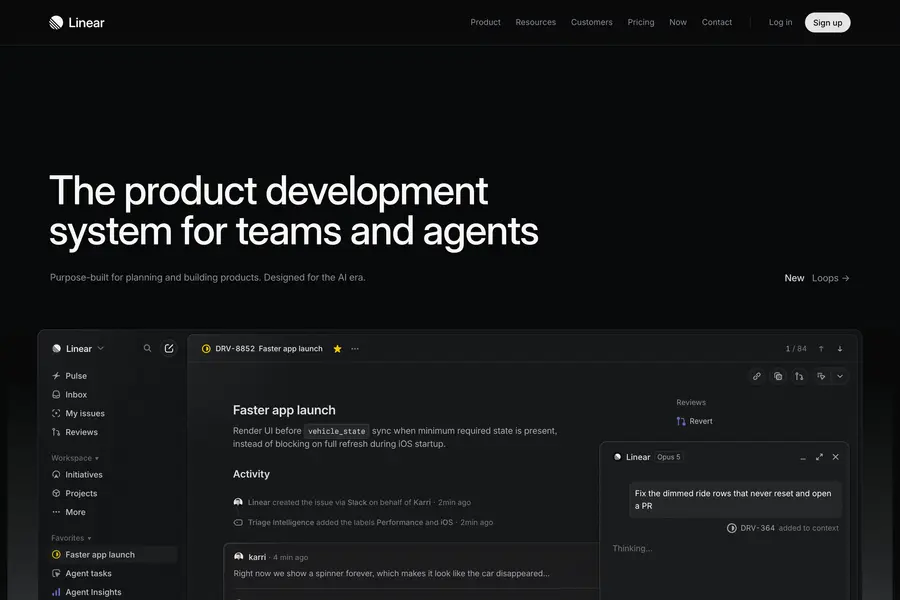Open the issue's three-dot options menu
900x600 pixels.
point(355,349)
